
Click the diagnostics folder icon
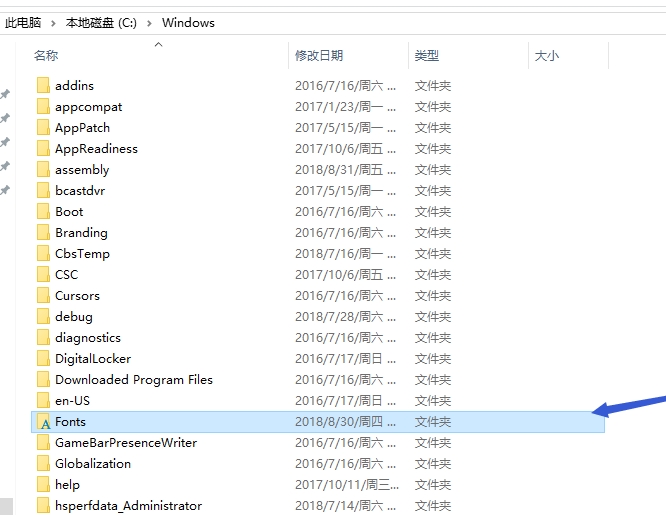click(43, 337)
